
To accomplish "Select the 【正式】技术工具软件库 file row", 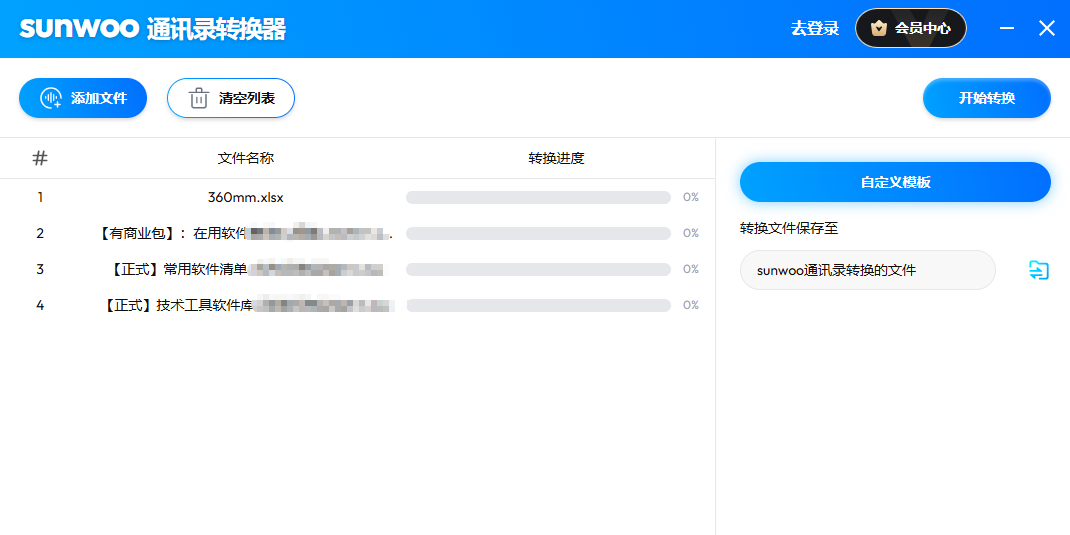I will coord(245,305).
